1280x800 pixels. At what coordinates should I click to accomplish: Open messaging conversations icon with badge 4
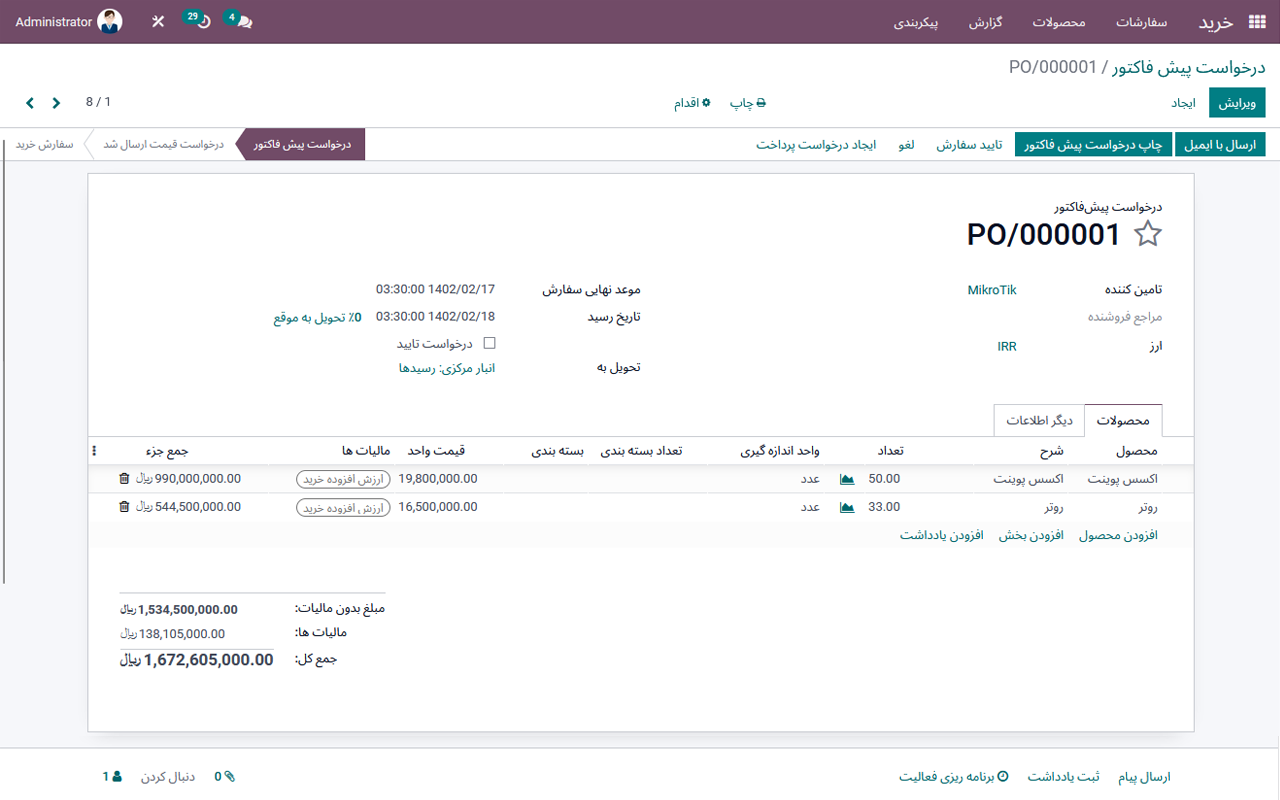(x=236, y=20)
